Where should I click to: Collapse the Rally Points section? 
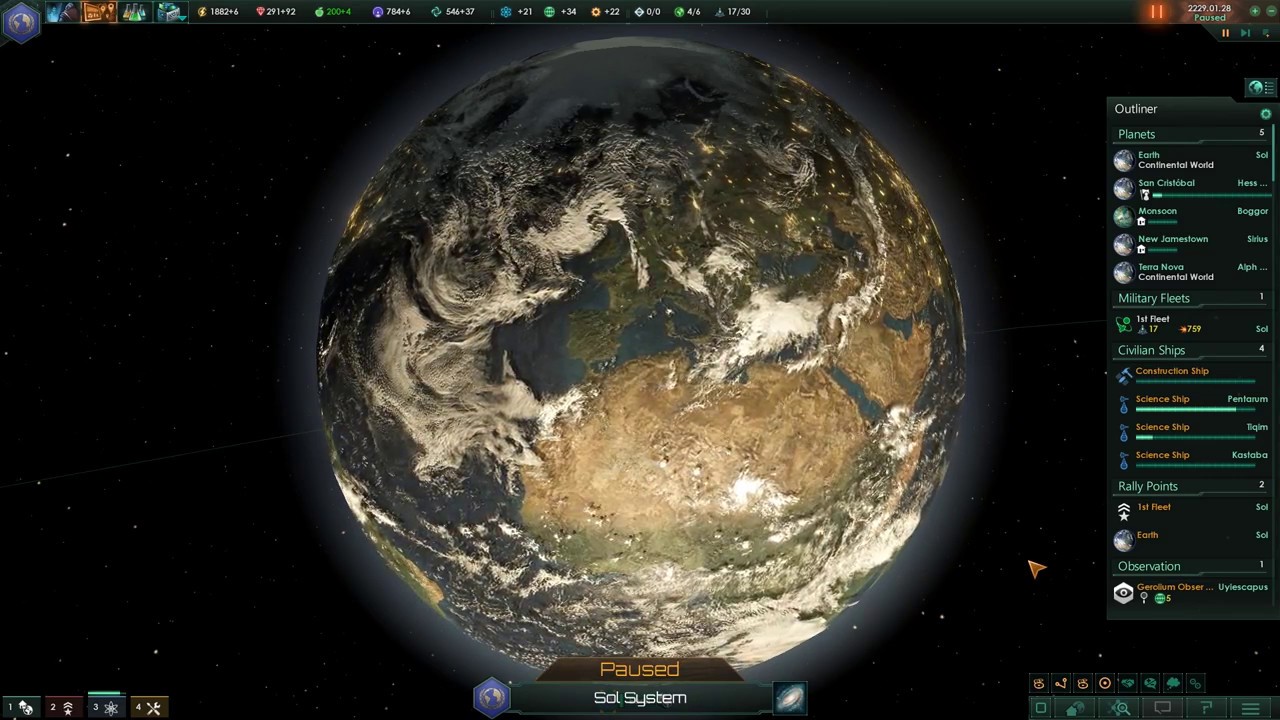(1191, 486)
